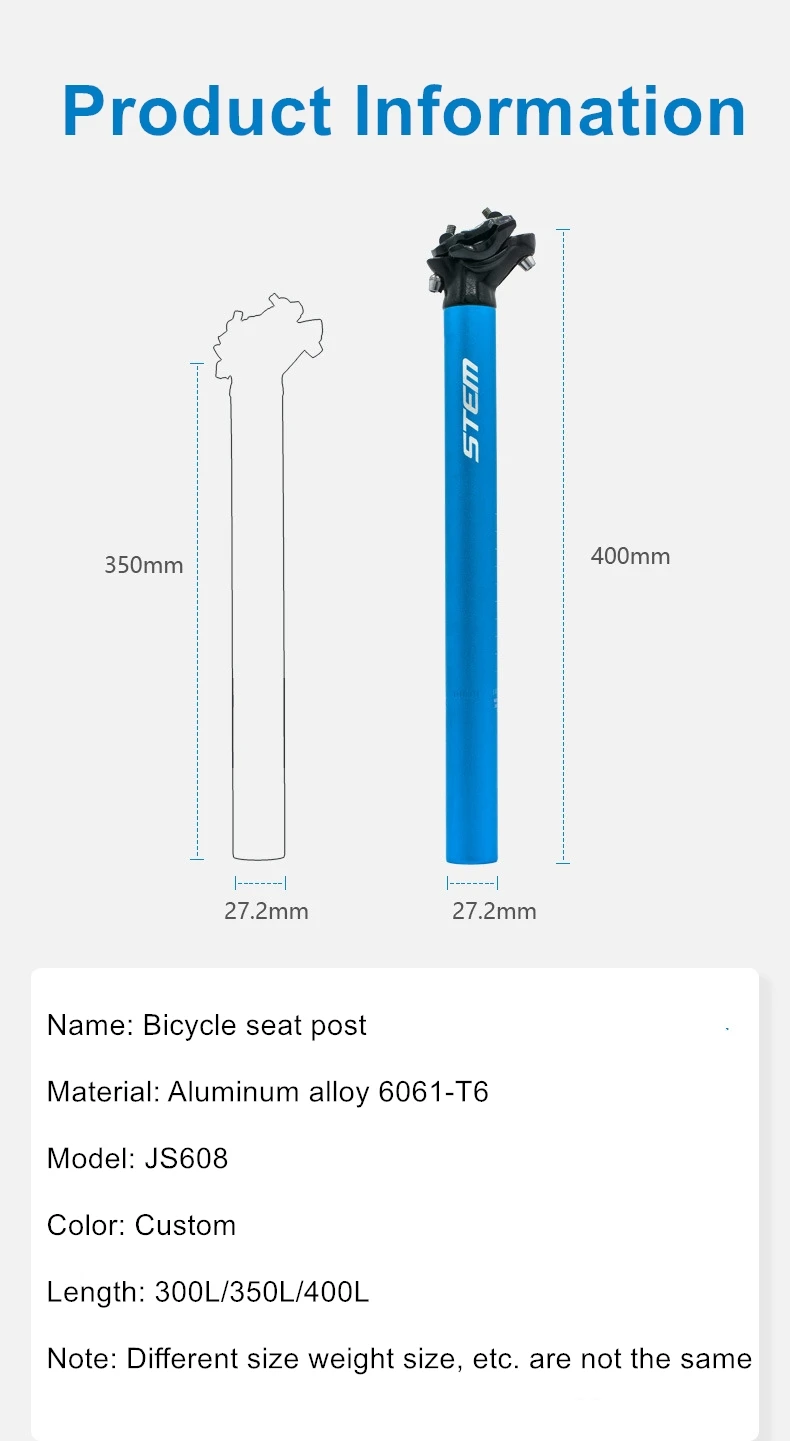790x1441 pixels.
Task: Click dashed width marker under outlined post
Action: coord(260,883)
